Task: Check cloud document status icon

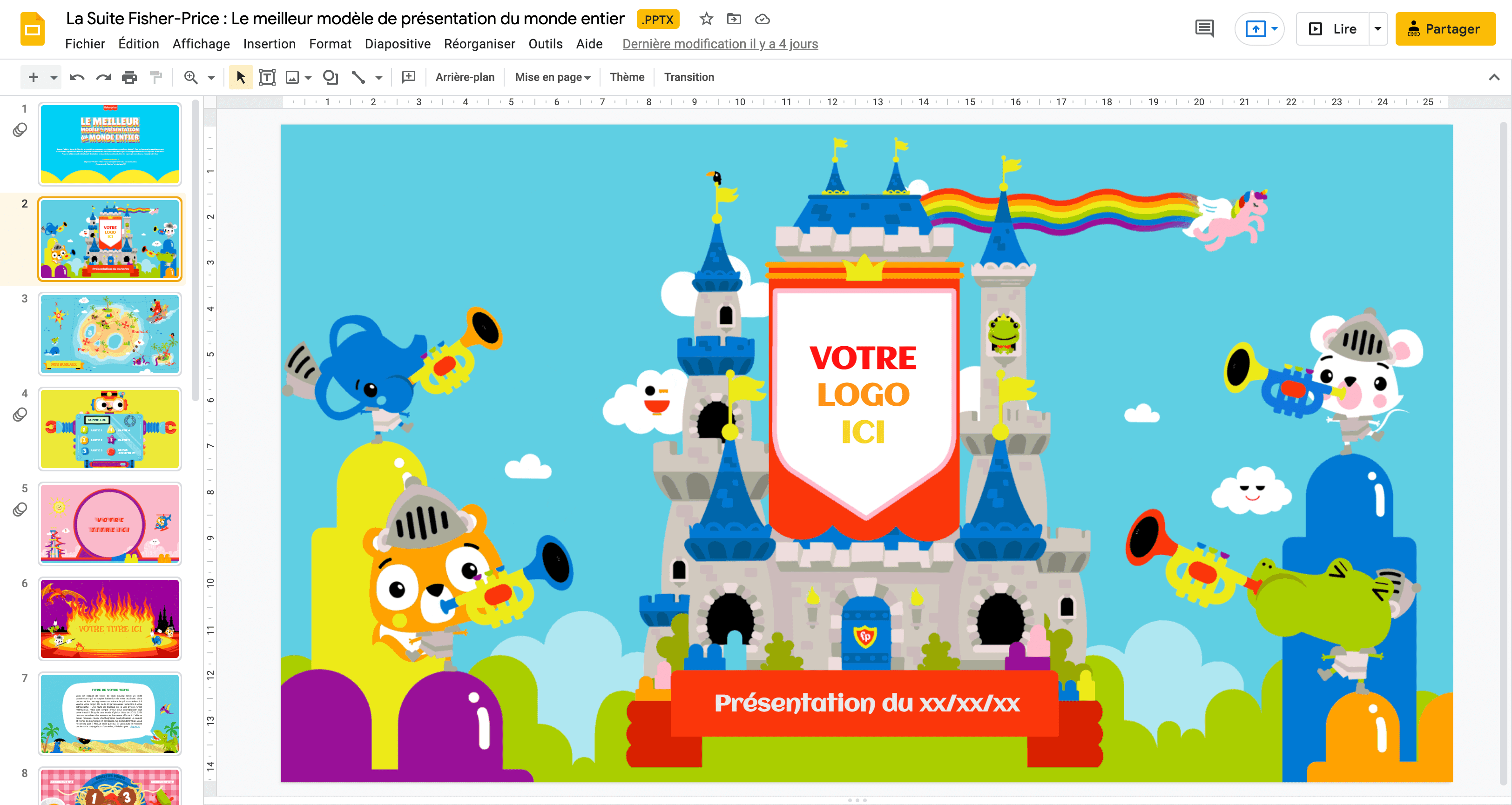Action: pos(762,20)
